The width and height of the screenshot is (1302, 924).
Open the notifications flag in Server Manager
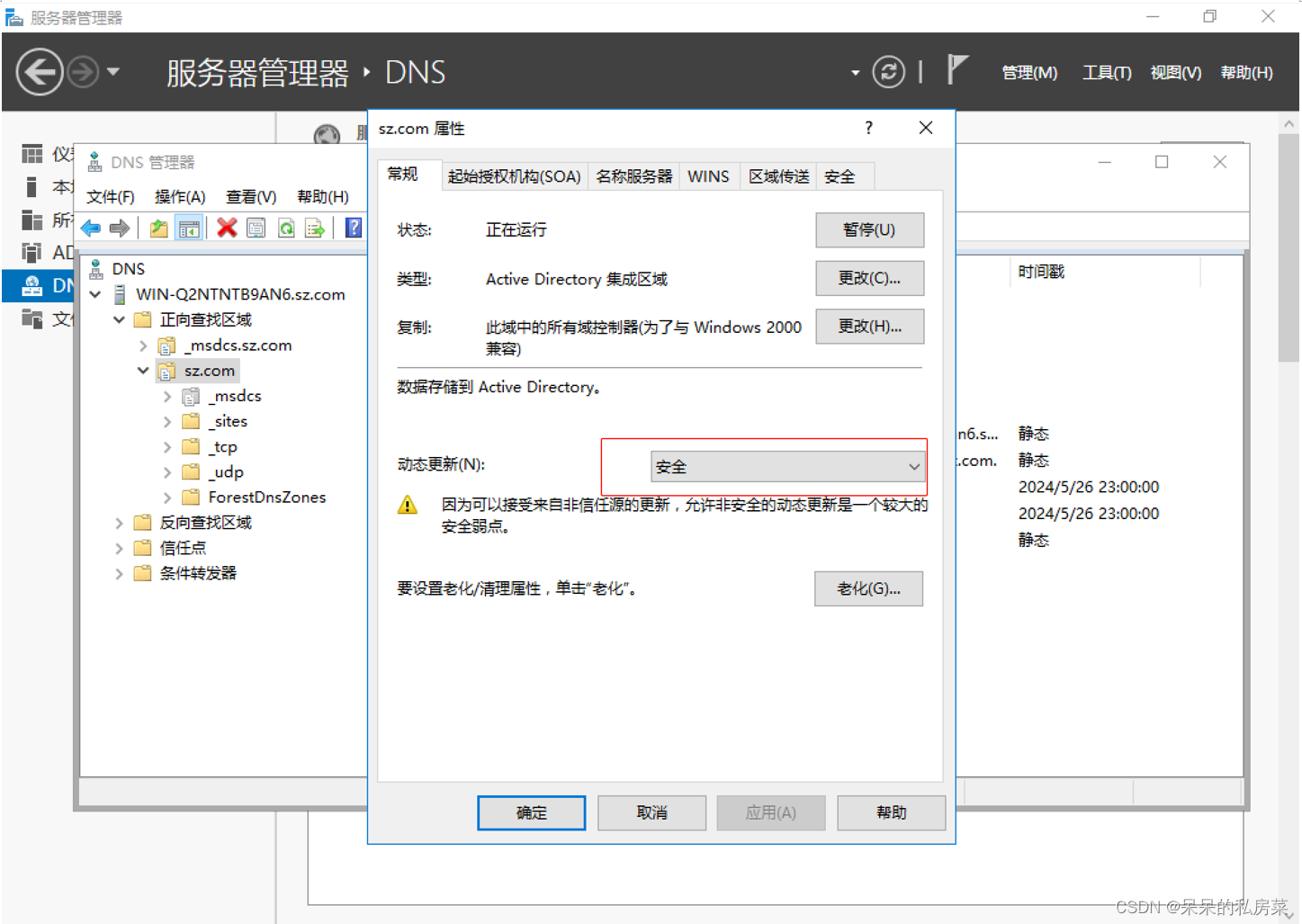click(x=957, y=69)
